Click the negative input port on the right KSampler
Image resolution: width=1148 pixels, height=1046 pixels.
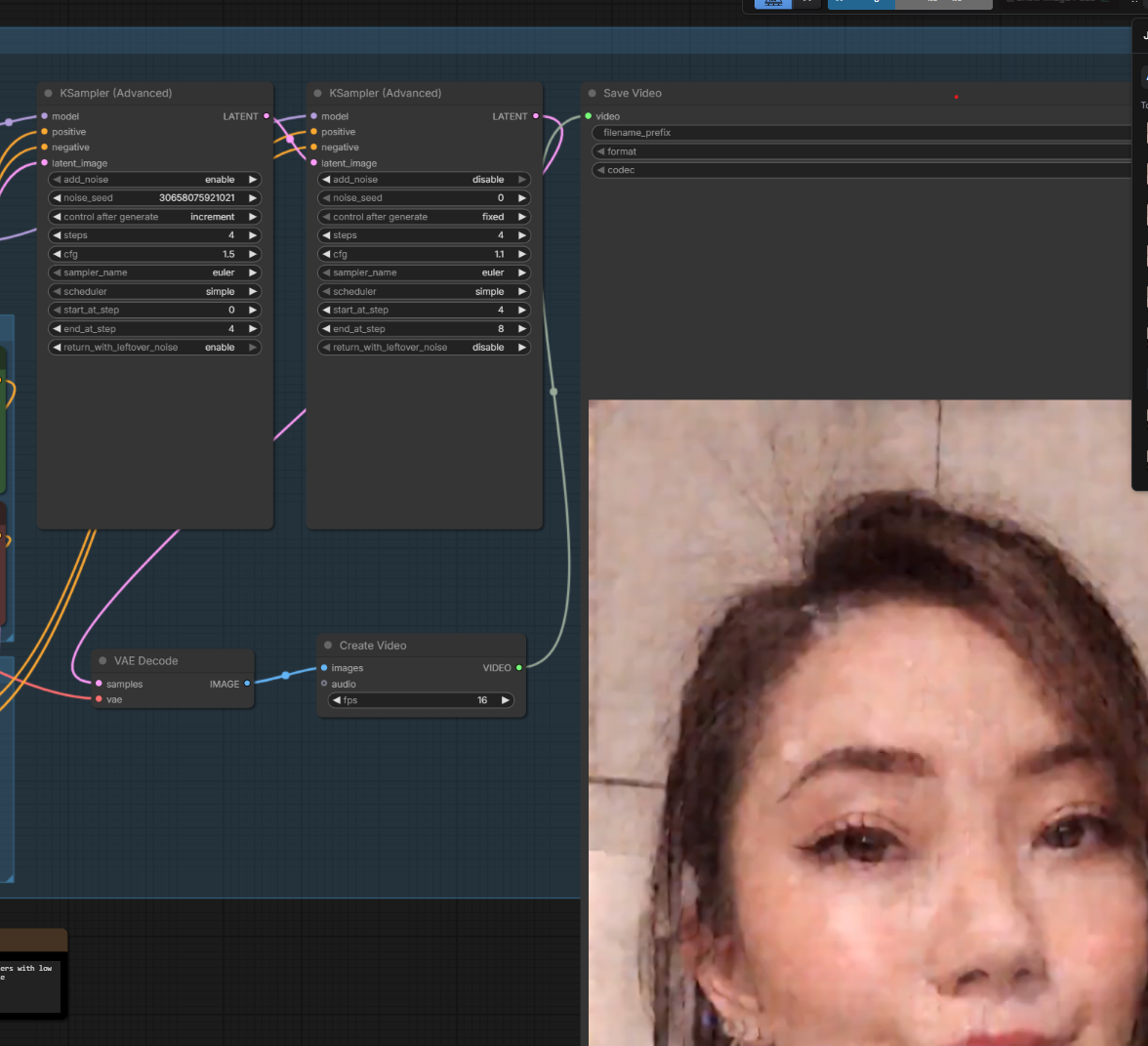pyautogui.click(x=314, y=147)
